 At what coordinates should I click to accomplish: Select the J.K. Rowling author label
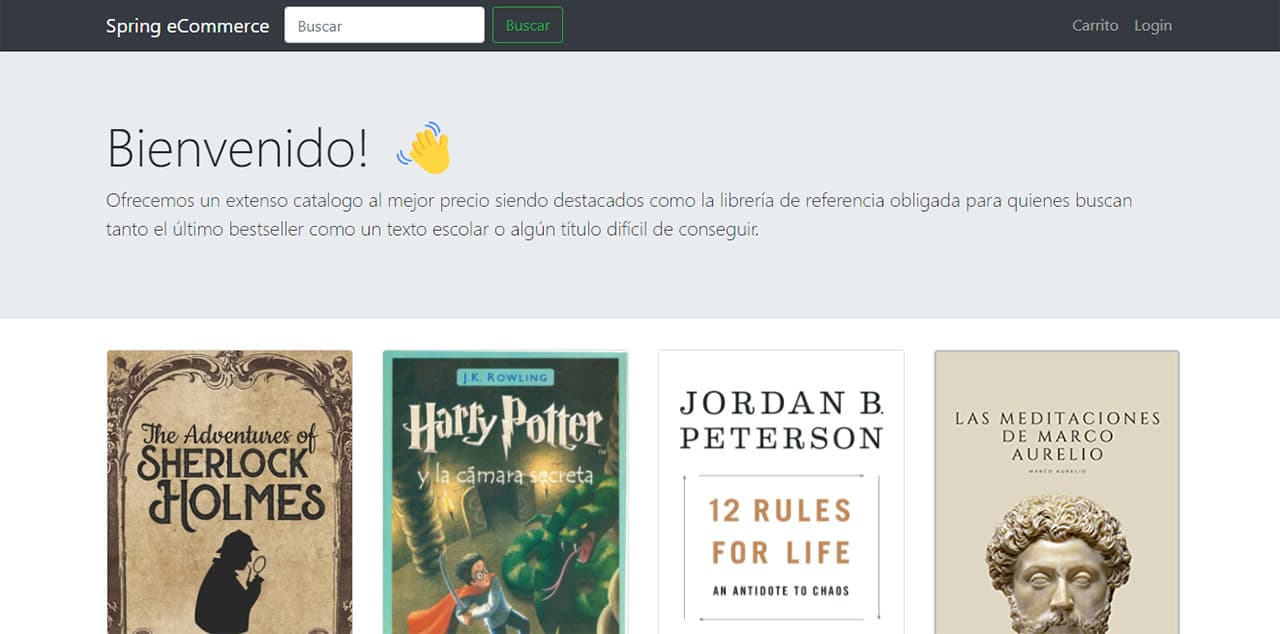503,377
